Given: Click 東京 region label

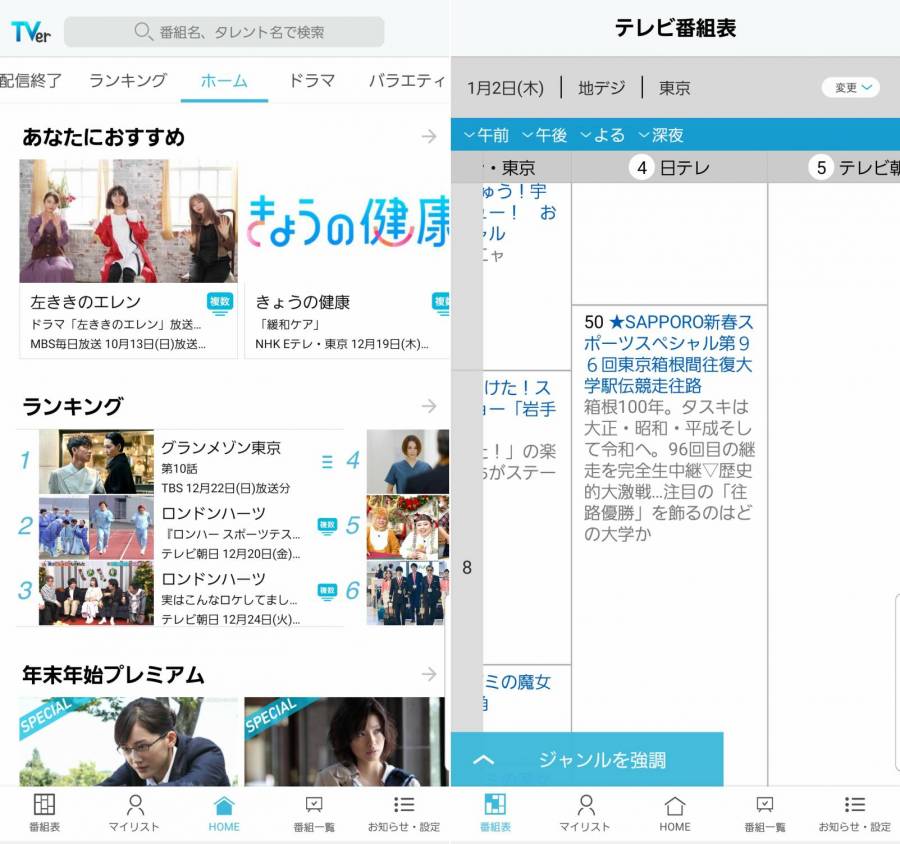Looking at the screenshot, I should [x=674, y=88].
